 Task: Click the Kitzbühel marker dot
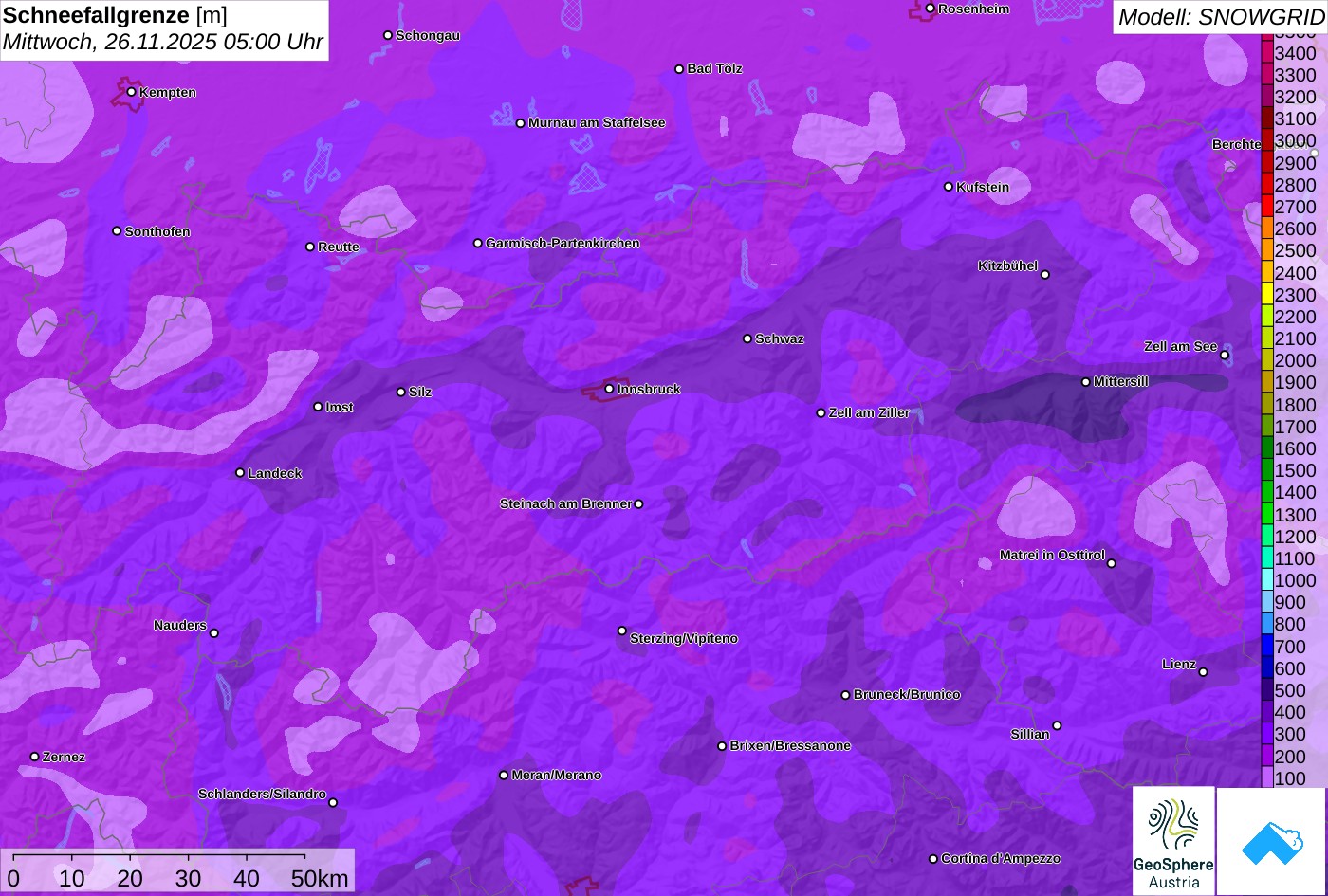click(x=1045, y=275)
